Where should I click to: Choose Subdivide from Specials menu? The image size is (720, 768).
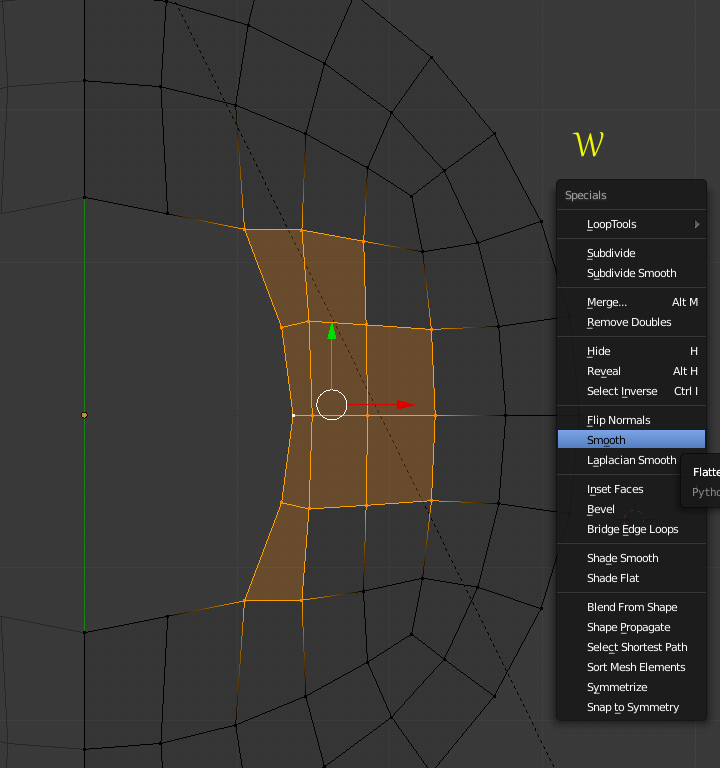[x=631, y=253]
